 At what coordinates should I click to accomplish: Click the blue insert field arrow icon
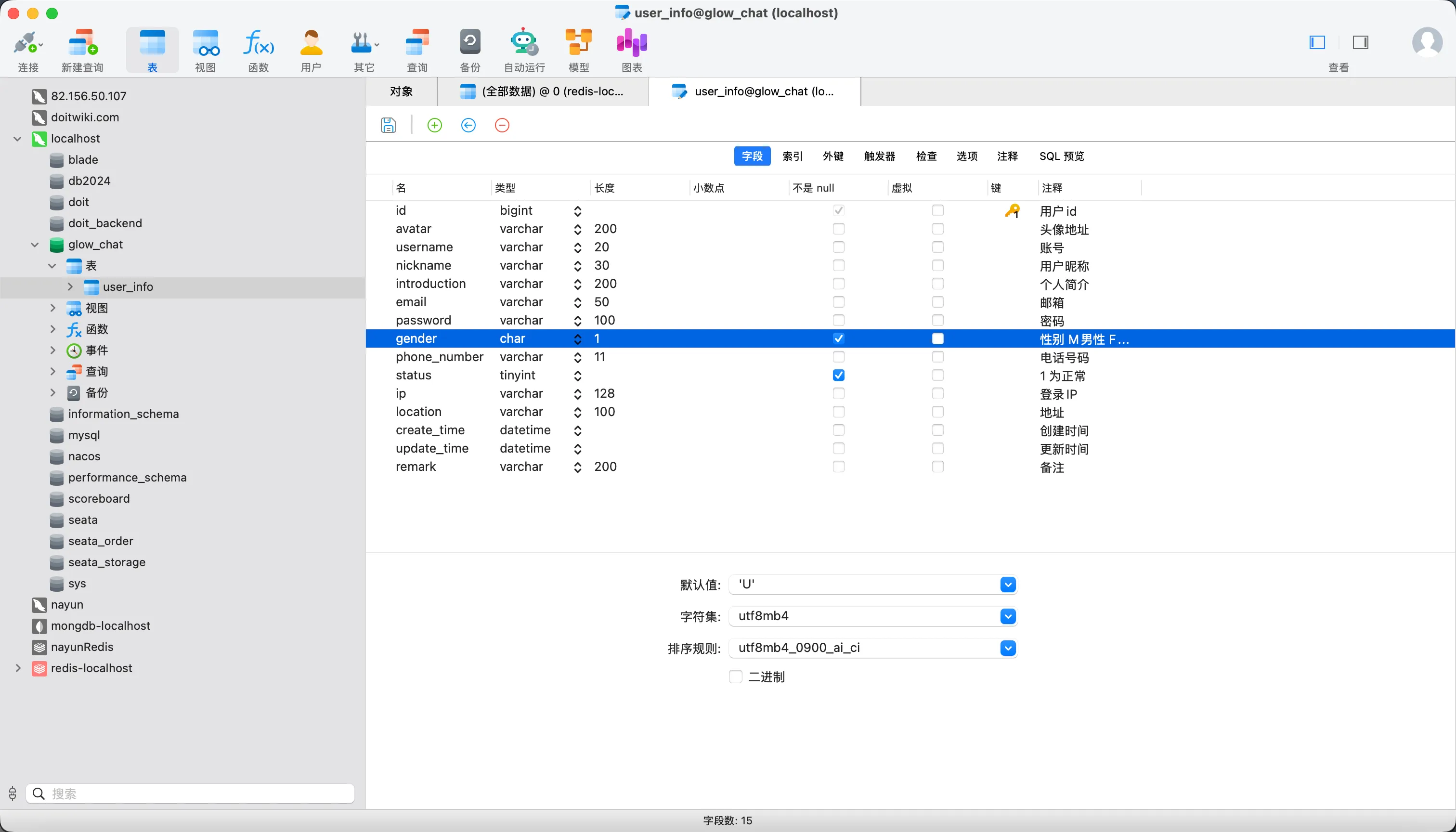tap(468, 125)
